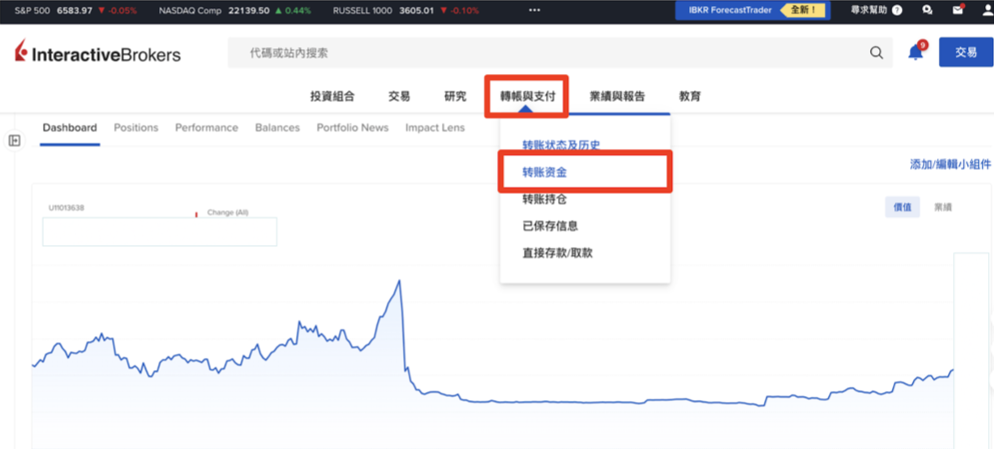The width and height of the screenshot is (994, 449).
Task: Expand the left sidebar panel icon
Action: [x=14, y=141]
